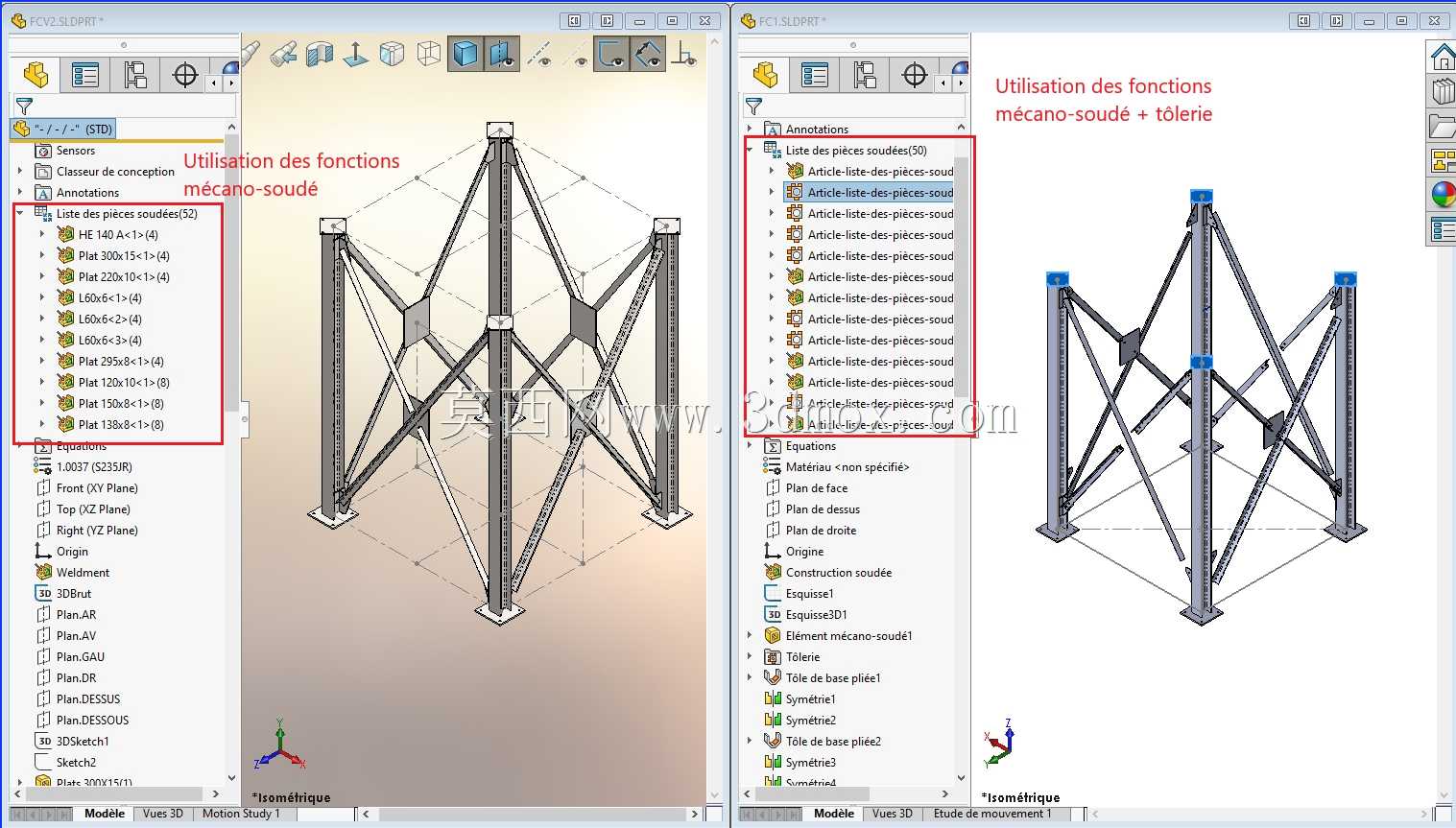Open DimXpertManager tab in FC1 window
This screenshot has width=1456, height=828.
(x=915, y=75)
